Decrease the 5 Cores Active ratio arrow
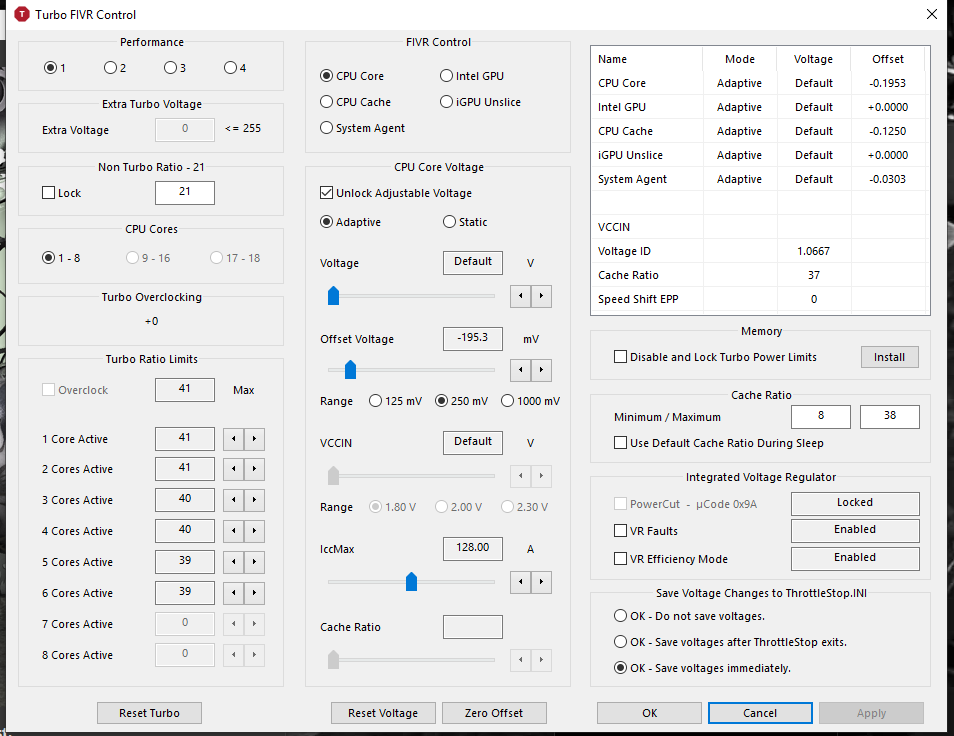 tap(234, 562)
